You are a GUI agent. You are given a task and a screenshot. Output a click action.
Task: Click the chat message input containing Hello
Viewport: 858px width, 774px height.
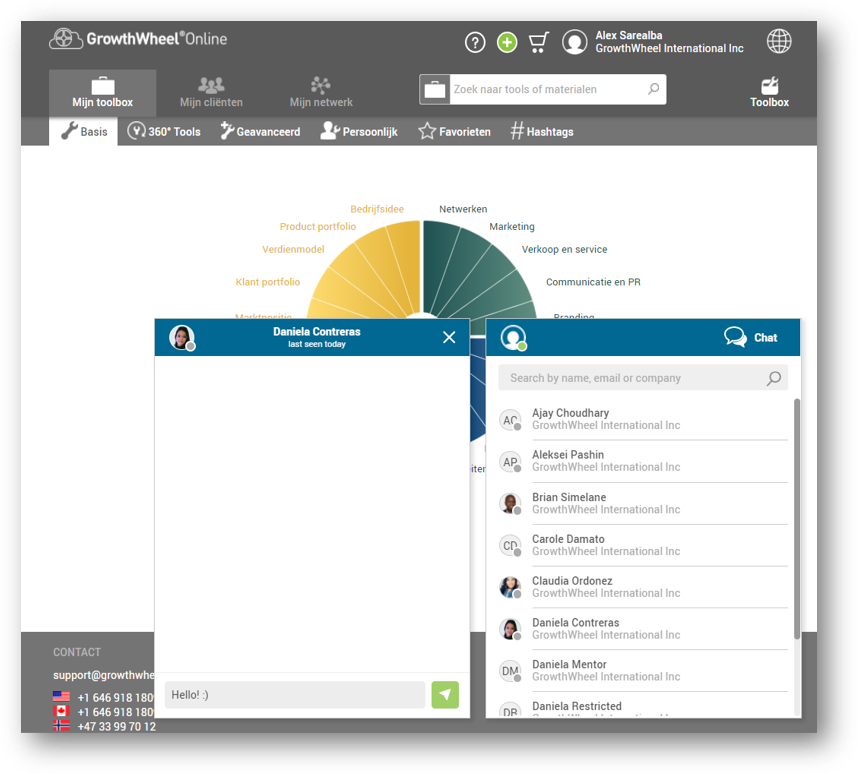pyautogui.click(x=295, y=695)
